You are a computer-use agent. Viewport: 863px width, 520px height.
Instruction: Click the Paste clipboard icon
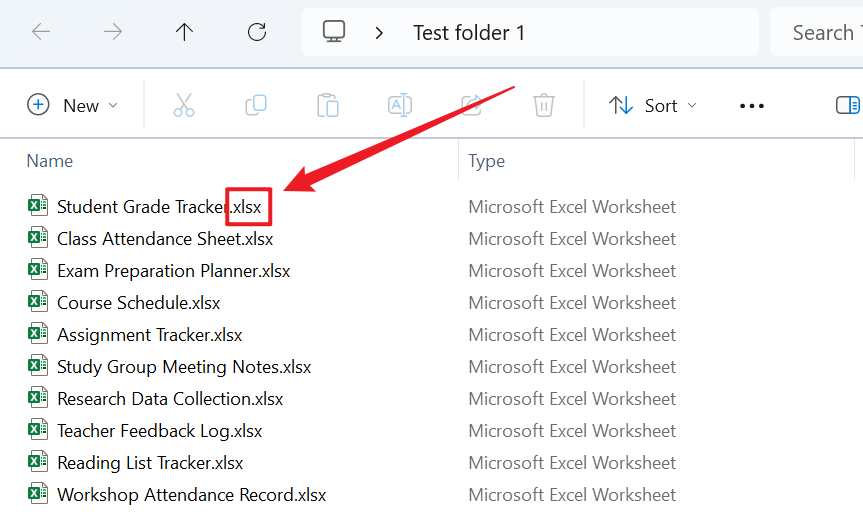coord(328,106)
